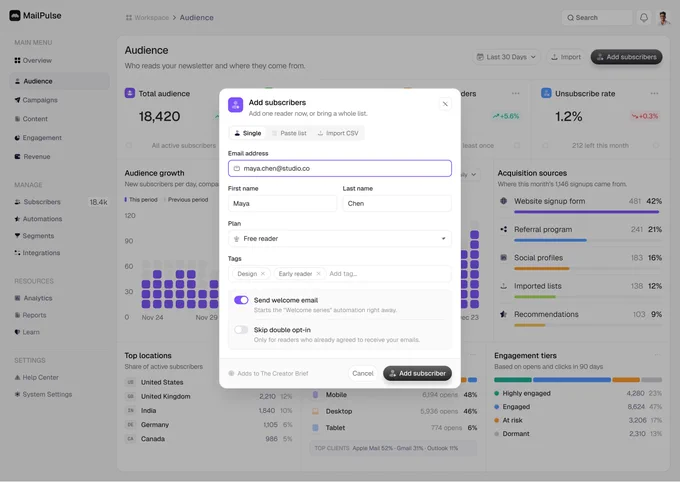Toggle Skip double opt-in switch
Image resolution: width=680 pixels, height=482 pixels.
(x=241, y=330)
